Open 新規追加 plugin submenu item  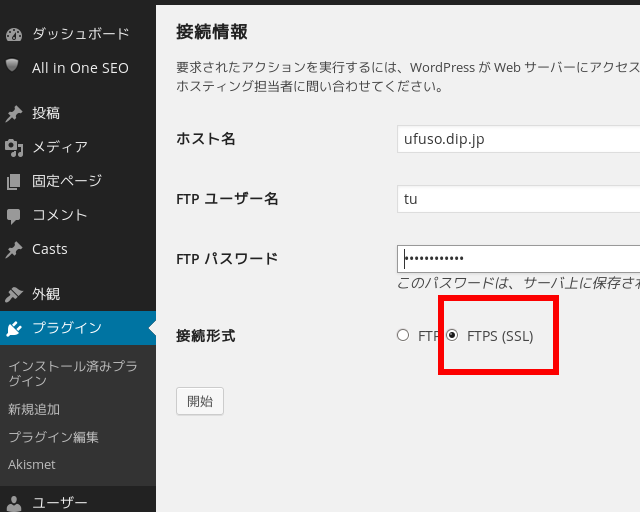click(34, 409)
